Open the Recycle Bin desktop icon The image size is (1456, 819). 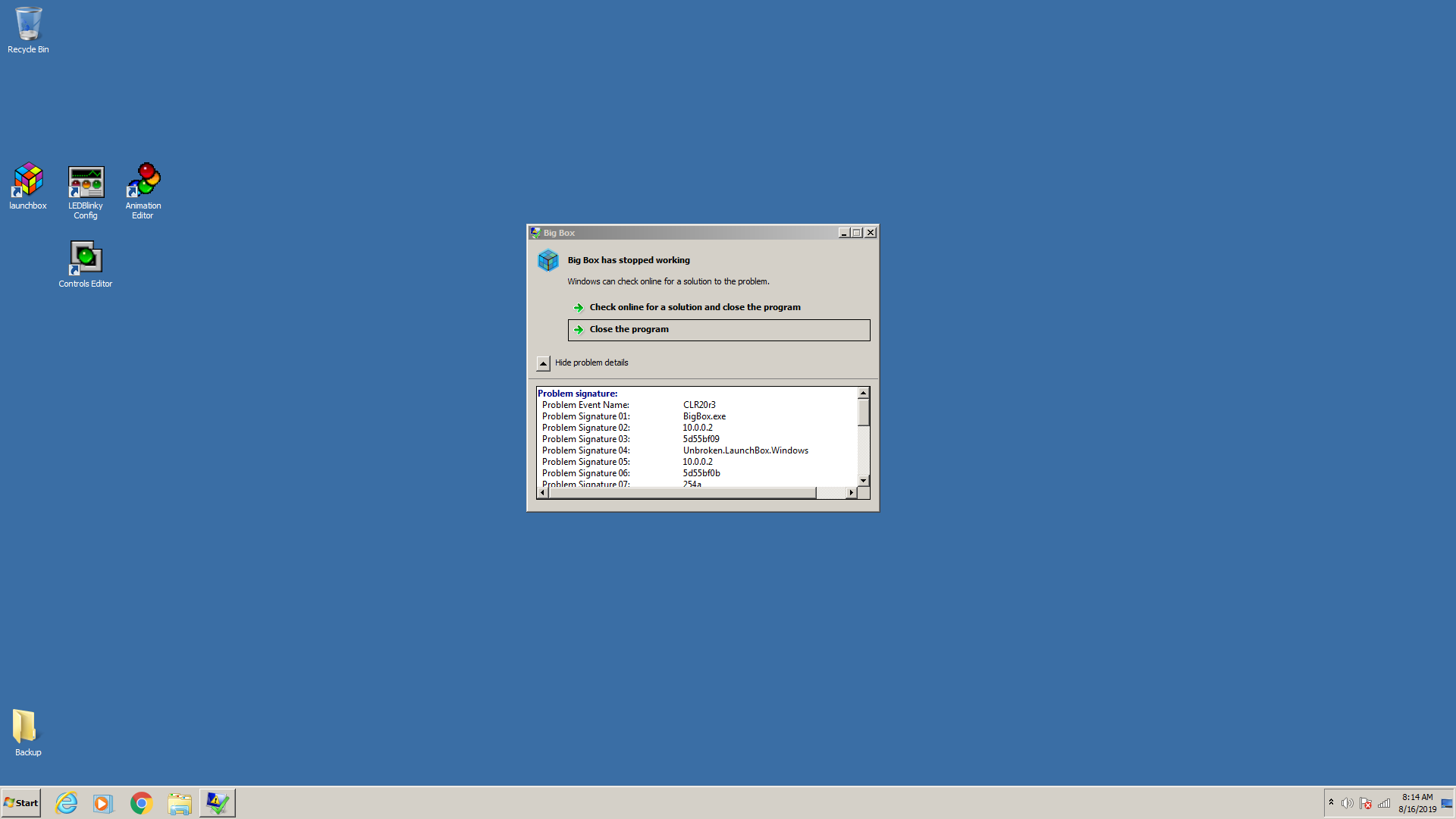pyautogui.click(x=28, y=30)
